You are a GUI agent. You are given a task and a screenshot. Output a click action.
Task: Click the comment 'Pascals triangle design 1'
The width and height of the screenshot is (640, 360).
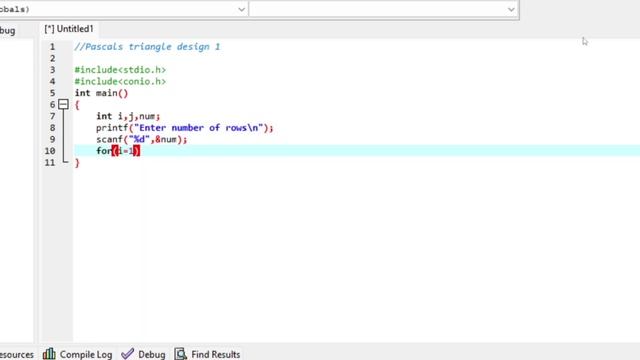tap(147, 47)
